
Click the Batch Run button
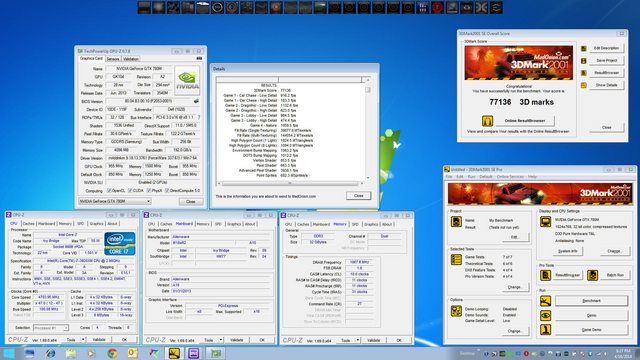[615, 275]
